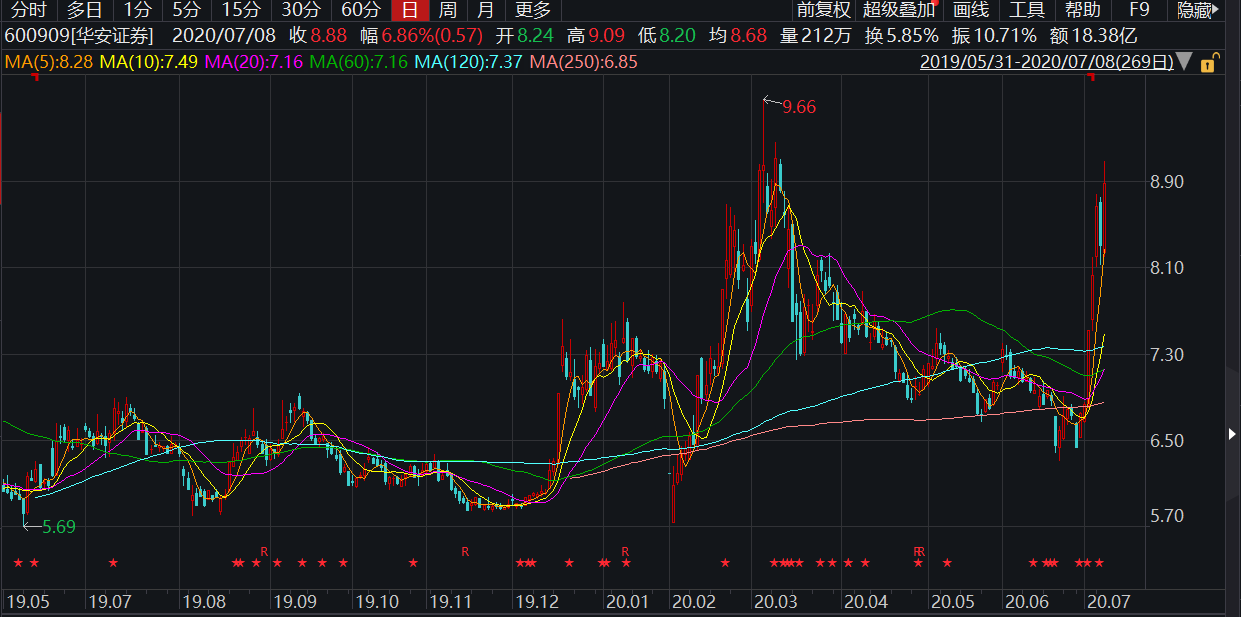
Task: Open the 前复权 price adjustment dropdown
Action: pos(823,11)
